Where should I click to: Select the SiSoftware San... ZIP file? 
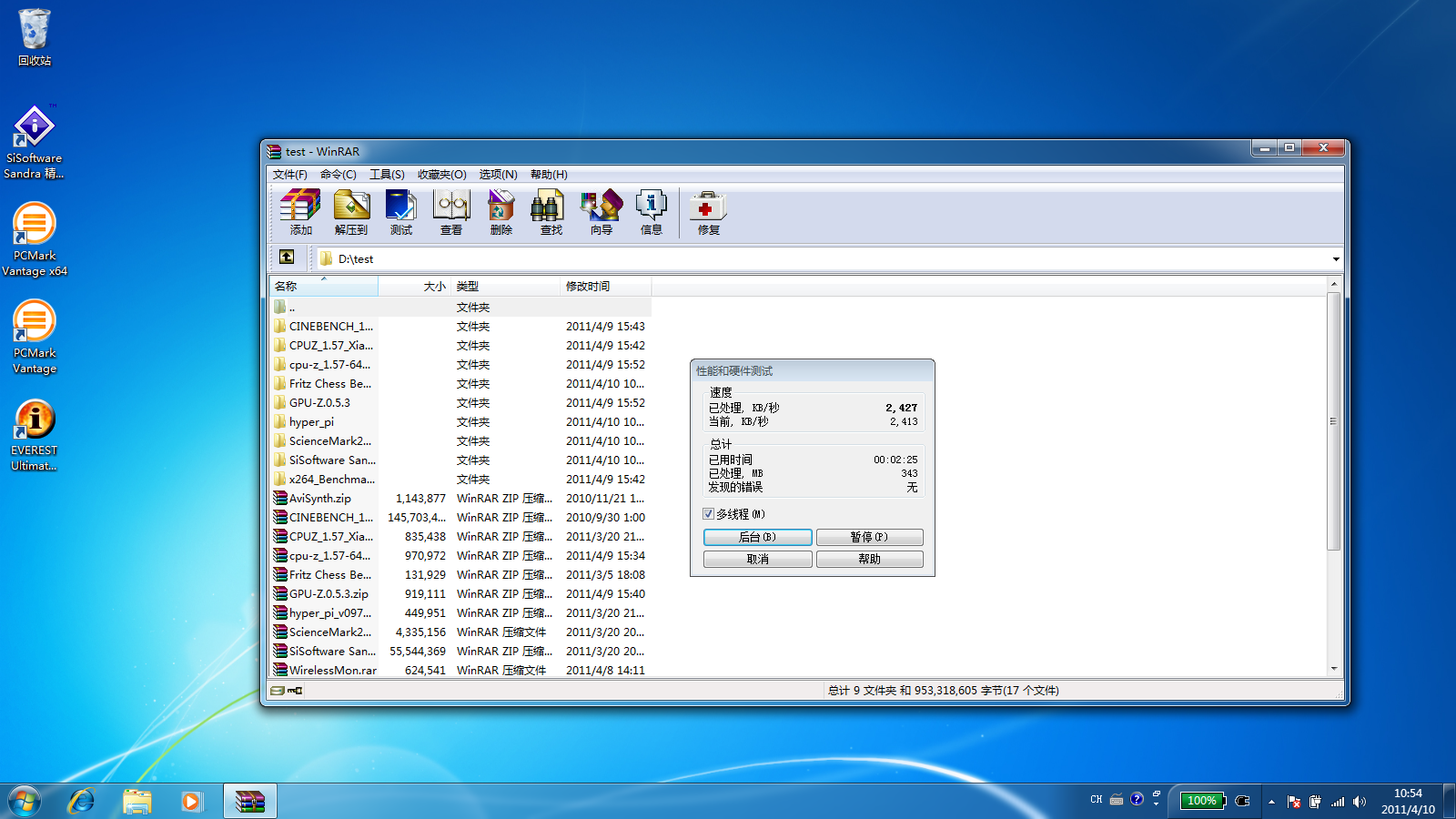click(460, 651)
